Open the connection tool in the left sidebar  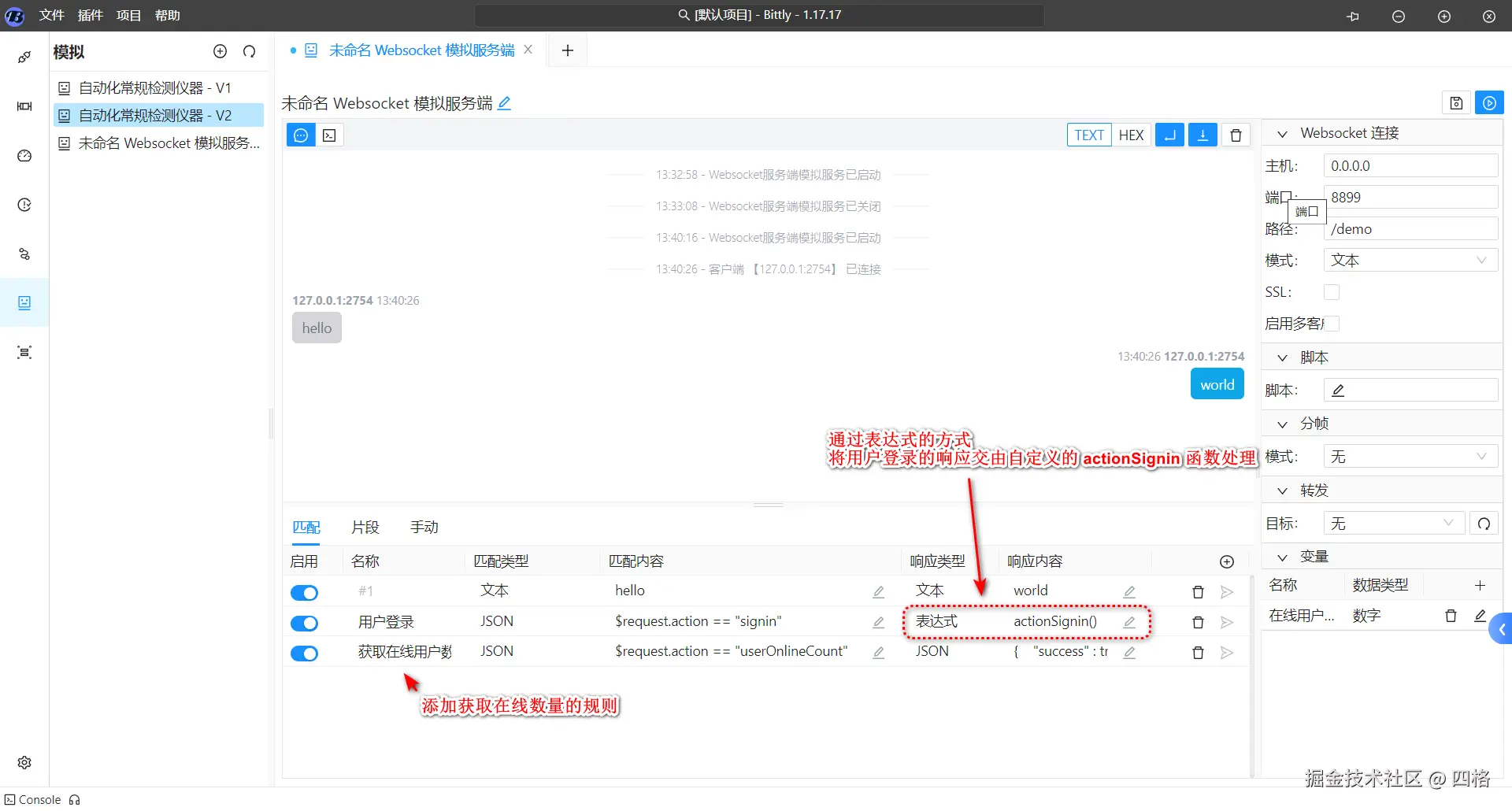(24, 57)
